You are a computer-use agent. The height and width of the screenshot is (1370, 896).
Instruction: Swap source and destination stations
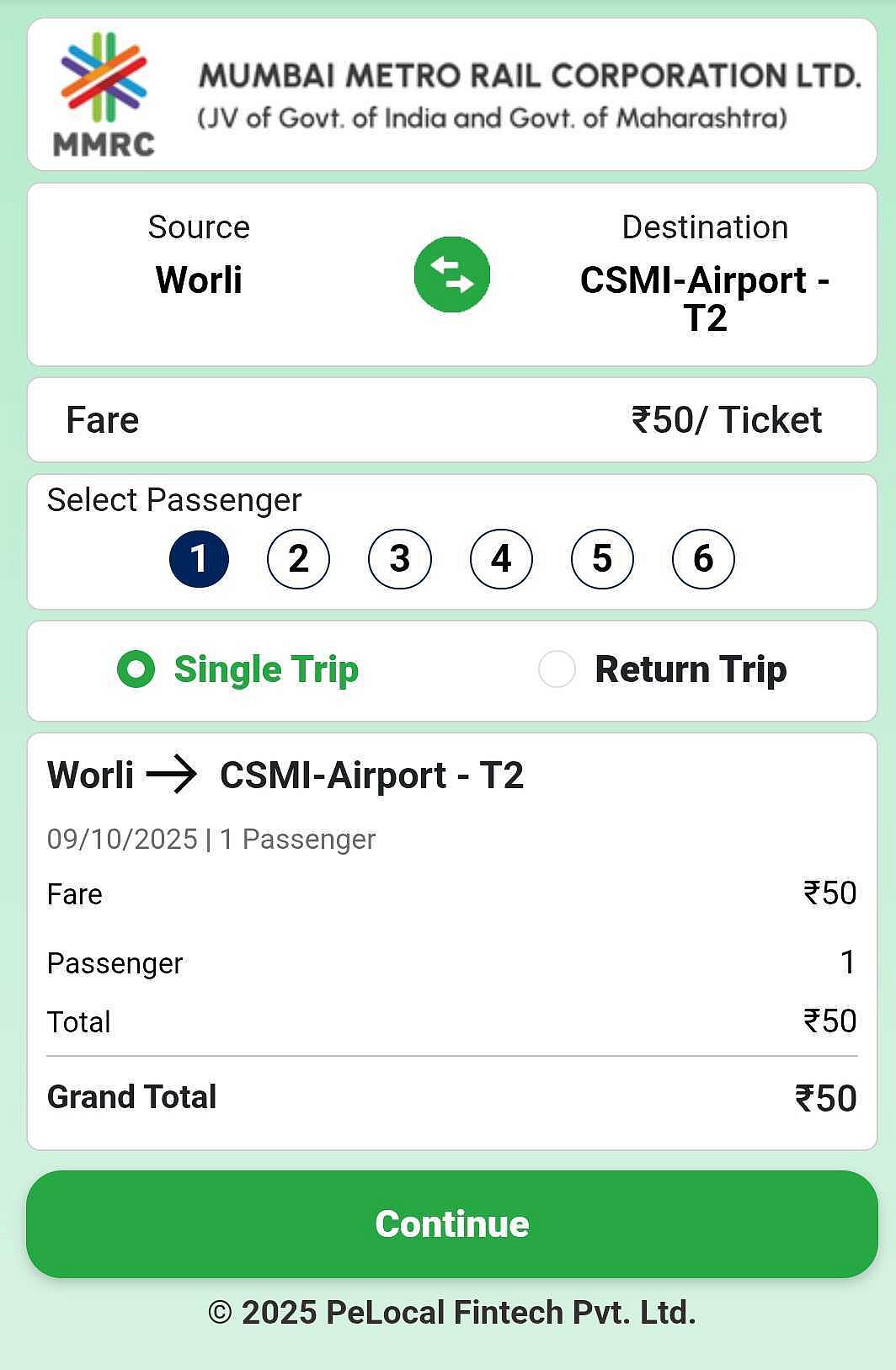[451, 275]
